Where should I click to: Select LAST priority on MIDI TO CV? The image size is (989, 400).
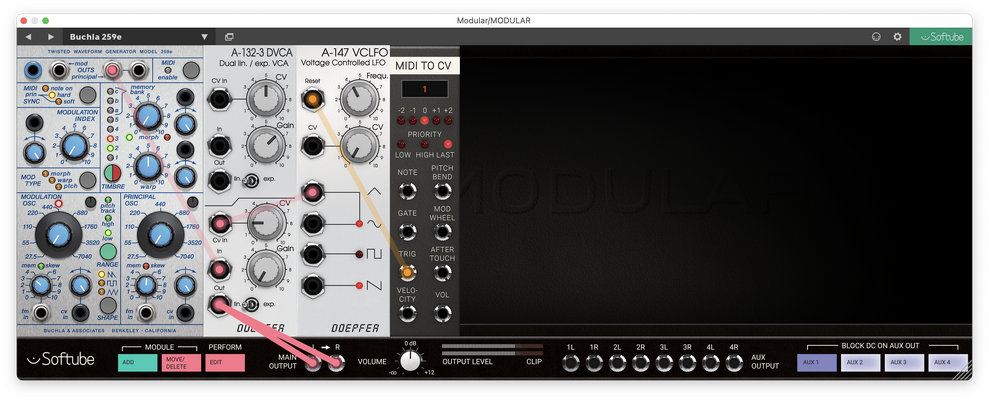(x=448, y=144)
